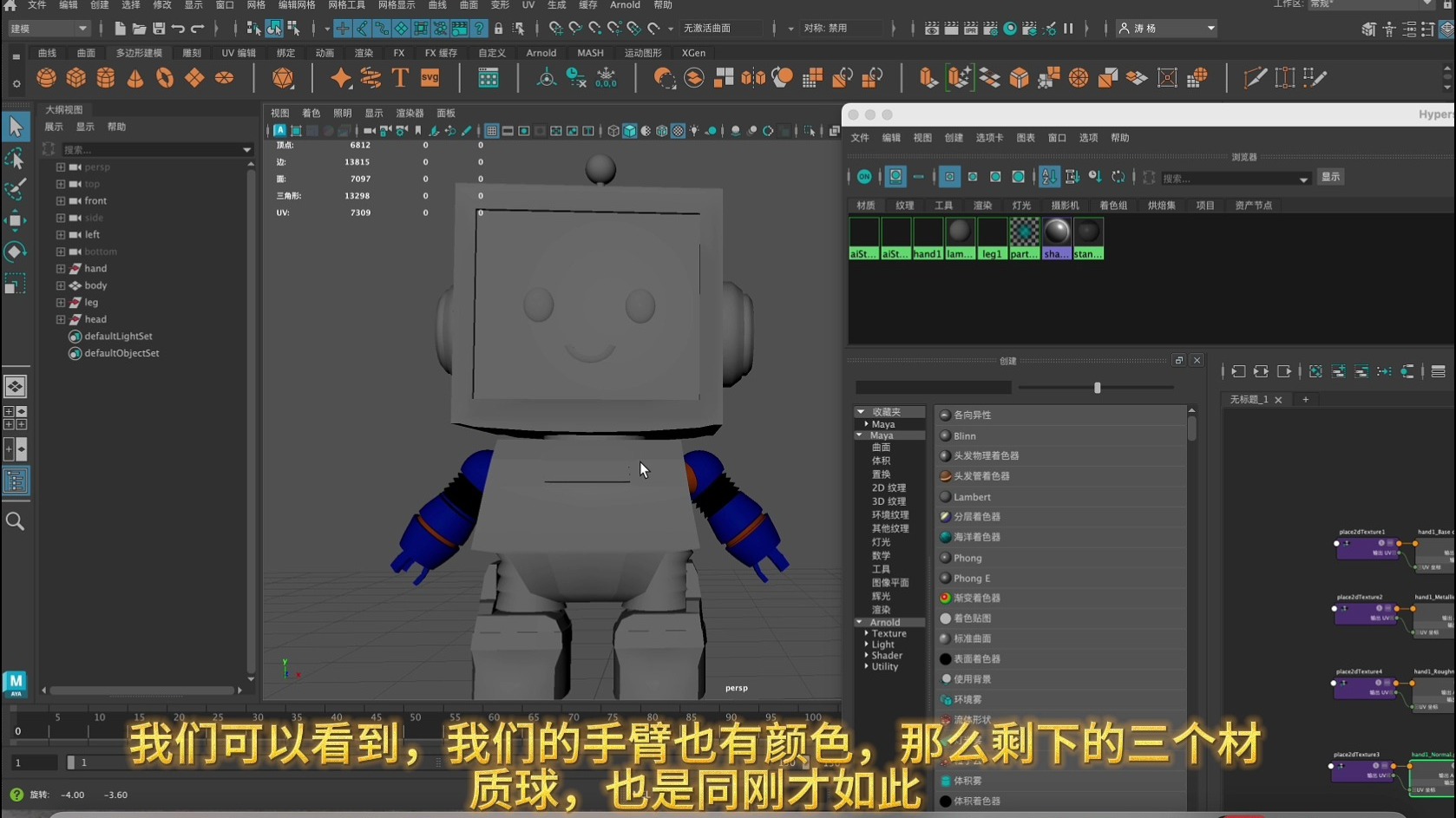Select the hand1 material swatch

pyautogui.click(x=928, y=238)
